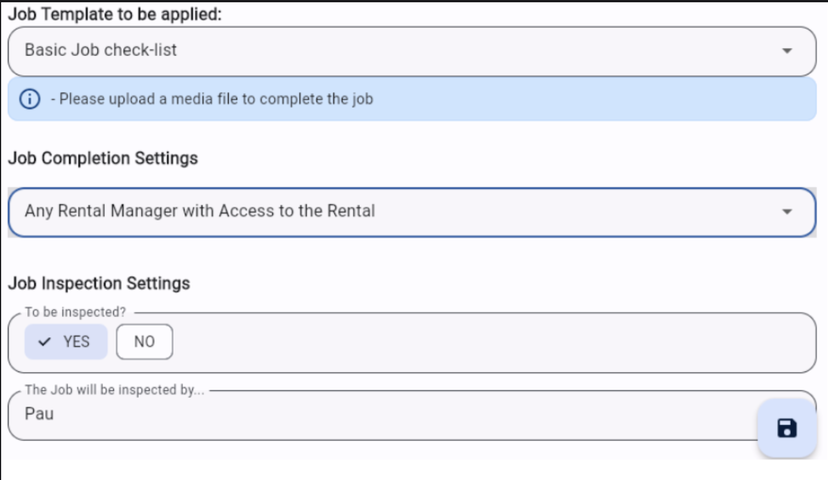Image resolution: width=828 pixels, height=480 pixels.
Task: Focus the job inspector input field
Action: click(380, 415)
